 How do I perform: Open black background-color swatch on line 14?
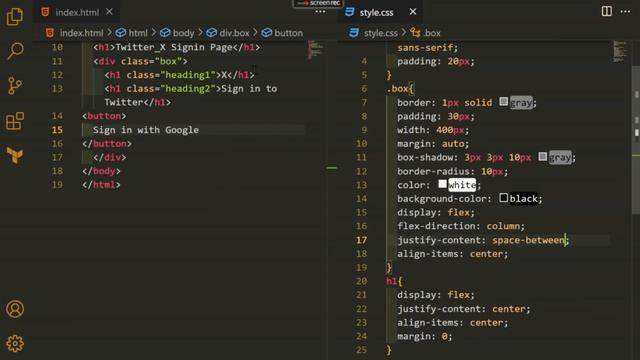click(504, 198)
